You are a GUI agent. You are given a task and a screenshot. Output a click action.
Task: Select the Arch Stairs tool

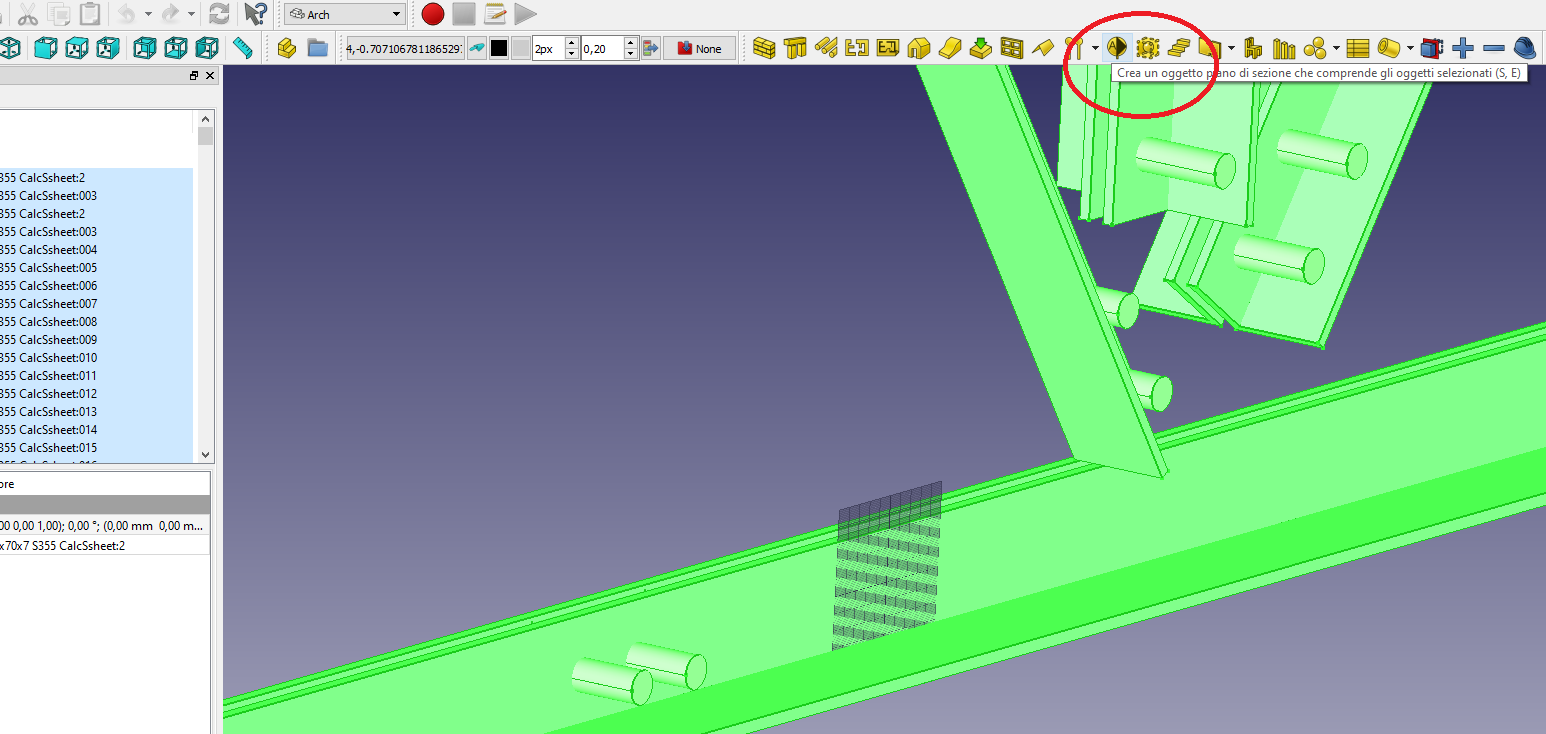click(1178, 47)
